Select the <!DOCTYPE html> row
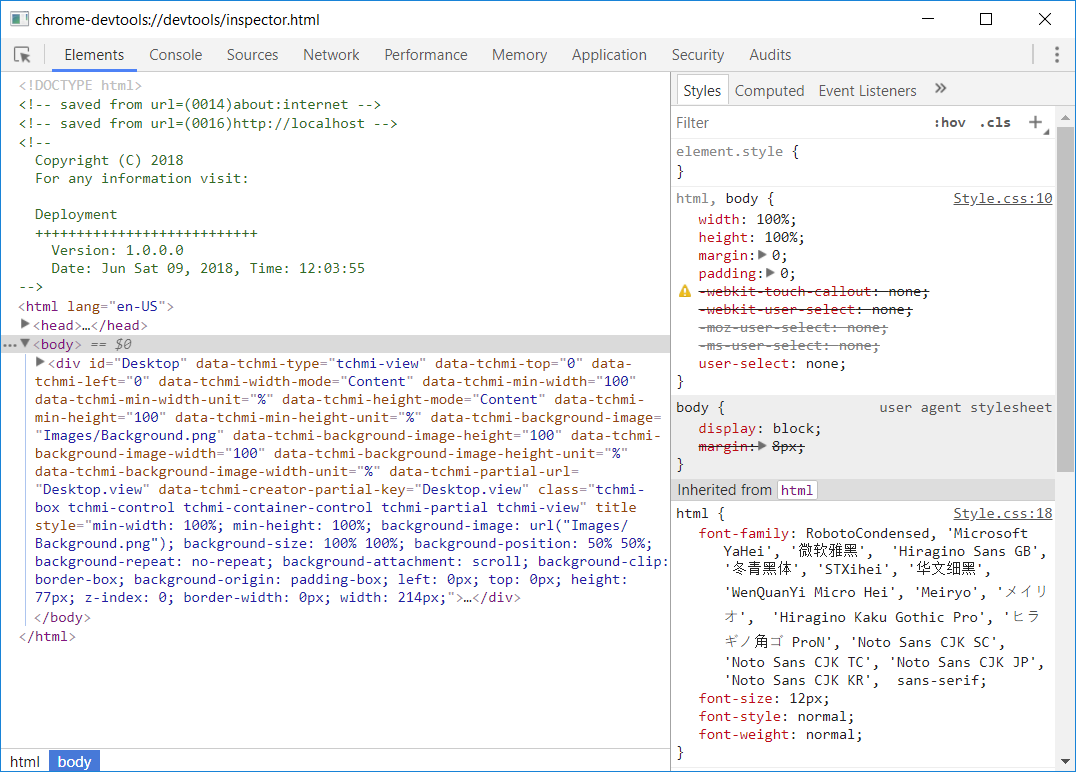The height and width of the screenshot is (772, 1076). (x=80, y=85)
